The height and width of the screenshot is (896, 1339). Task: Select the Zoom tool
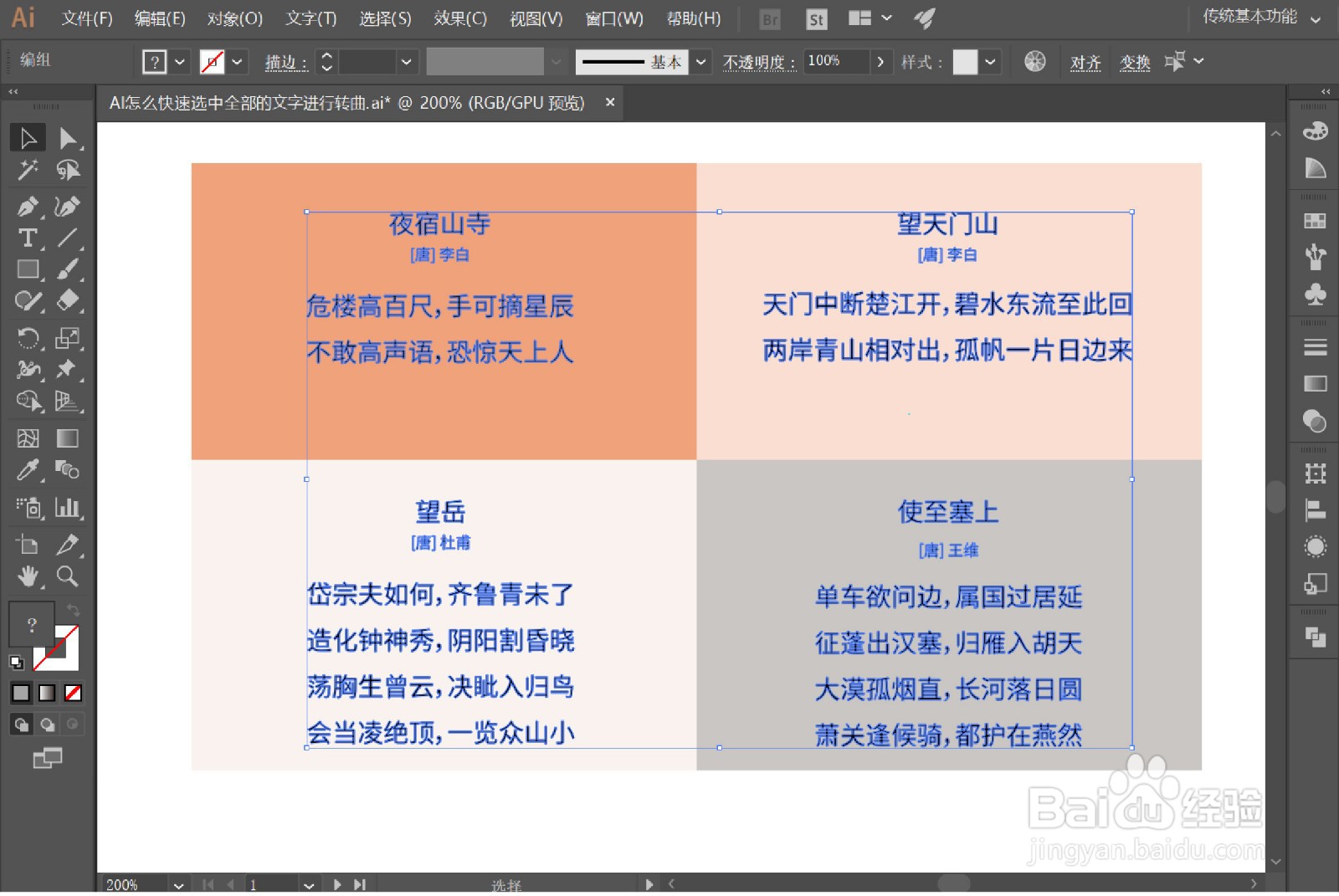(x=68, y=576)
